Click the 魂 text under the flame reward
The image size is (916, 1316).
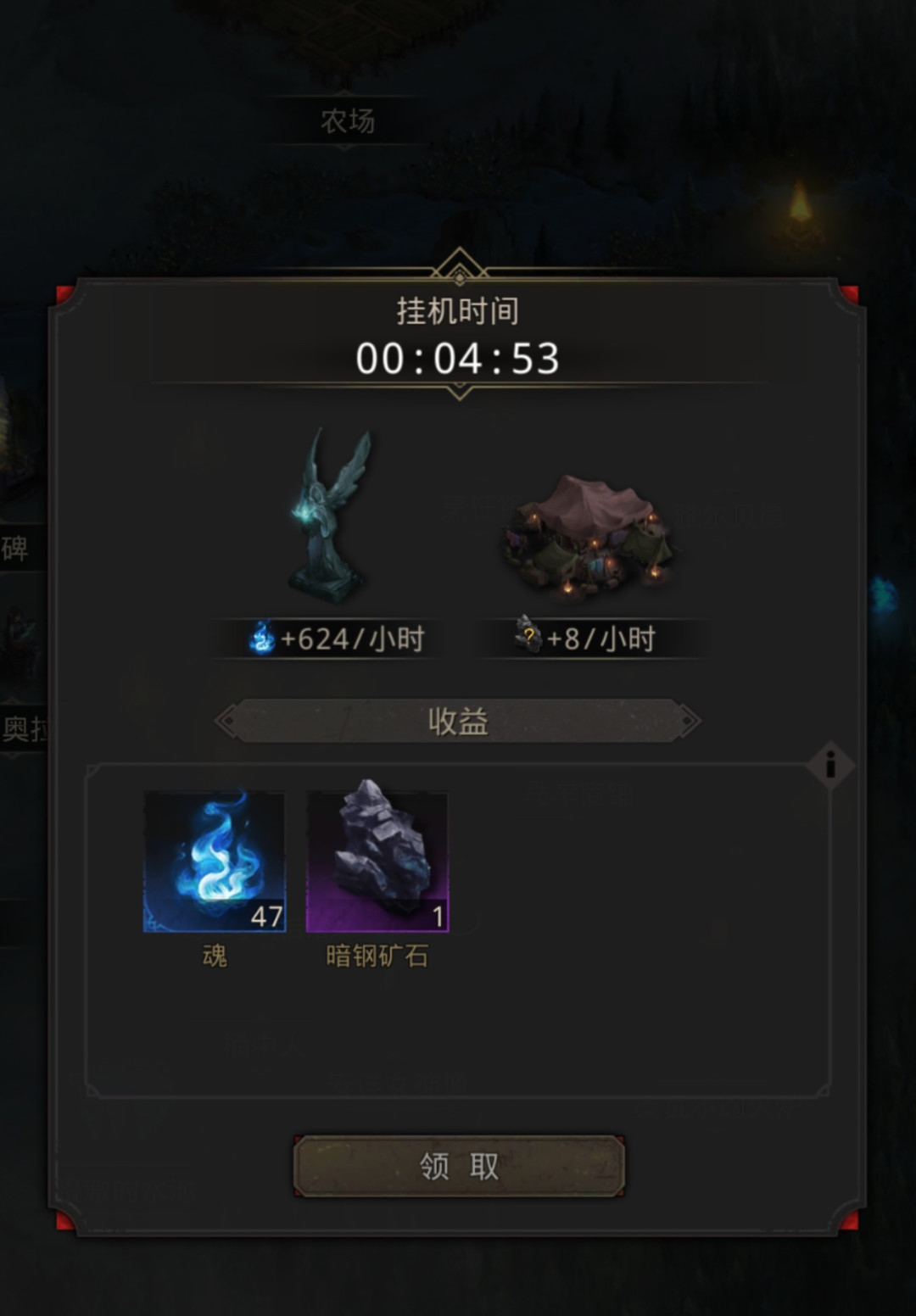point(215,956)
